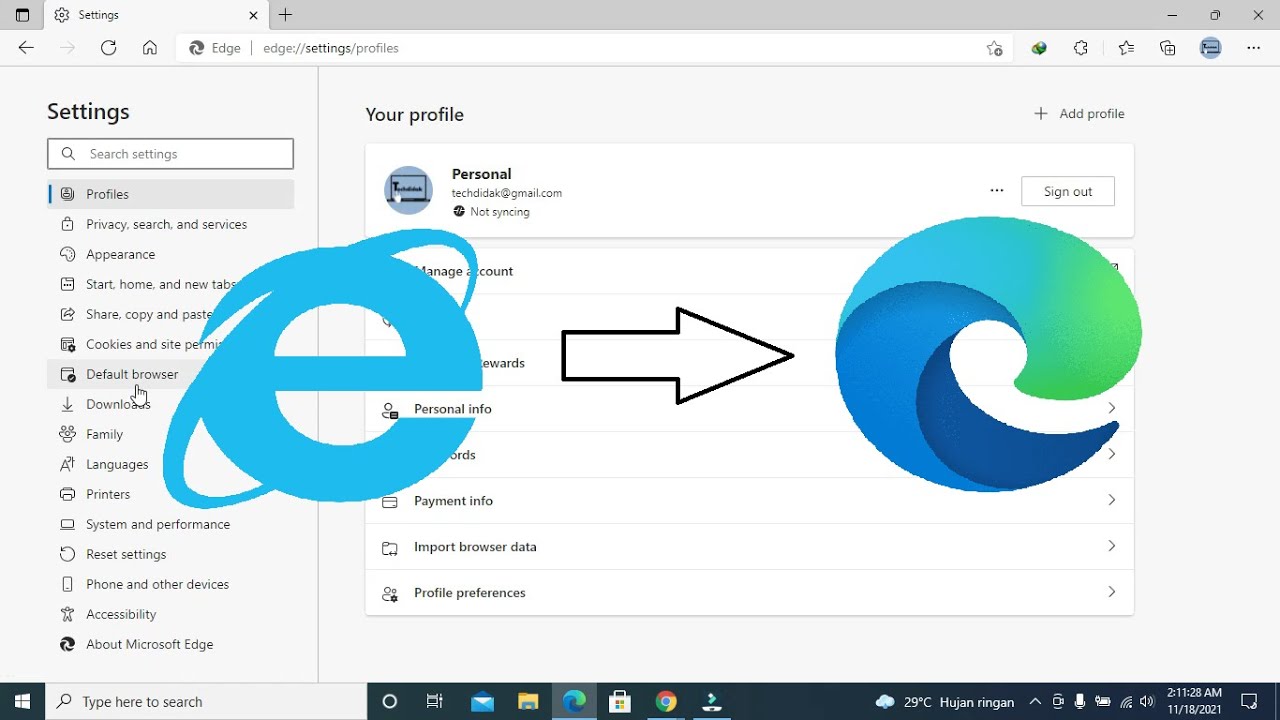This screenshot has height=720, width=1280.
Task: Click the Profile preferences people icon
Action: (x=390, y=594)
